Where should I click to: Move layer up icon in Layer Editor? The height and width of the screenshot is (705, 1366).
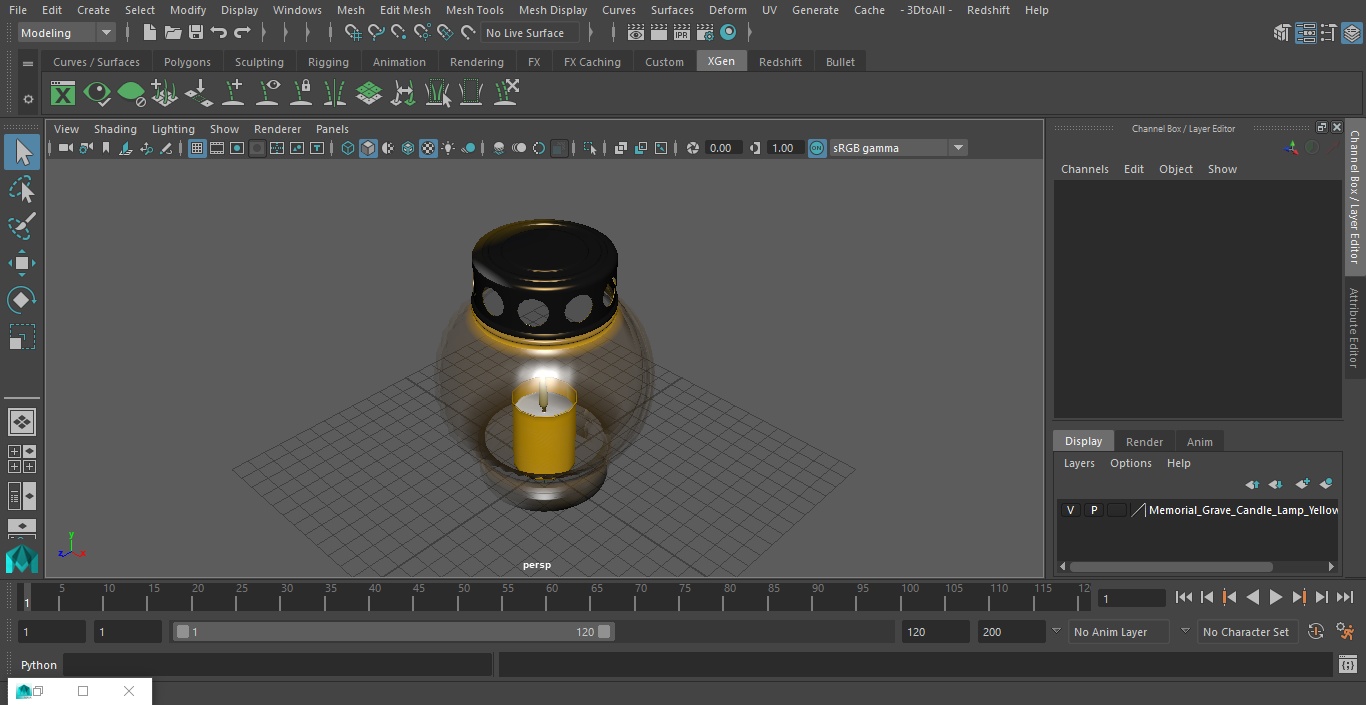pyautogui.click(x=1252, y=484)
